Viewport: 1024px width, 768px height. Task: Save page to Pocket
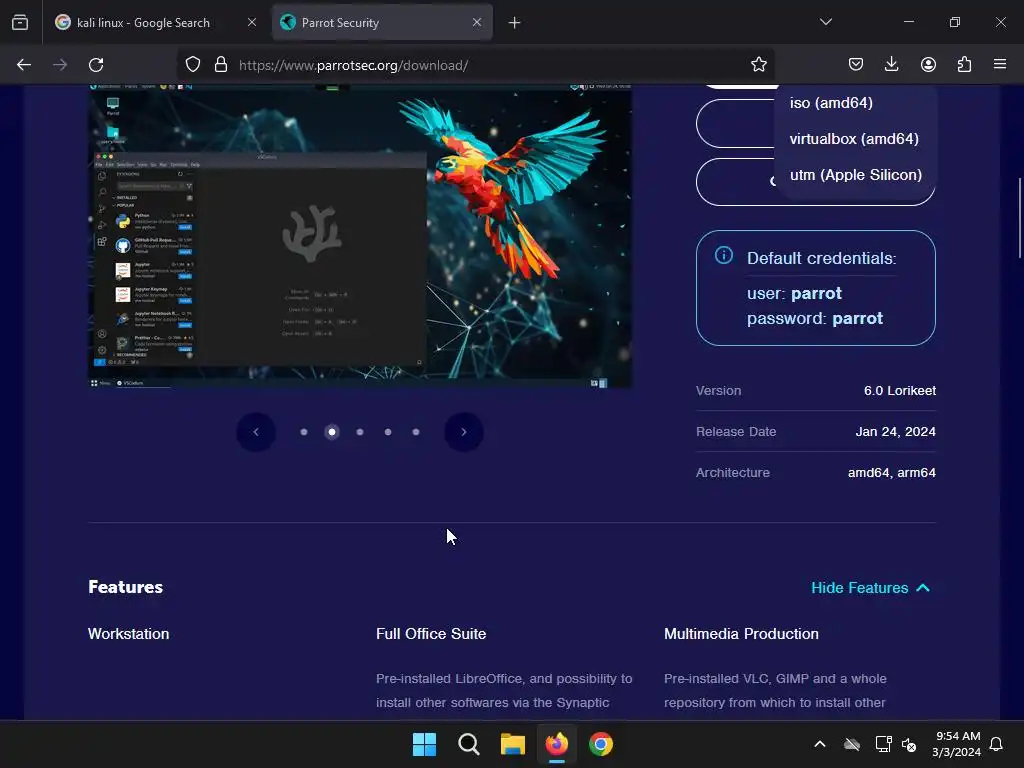point(856,65)
